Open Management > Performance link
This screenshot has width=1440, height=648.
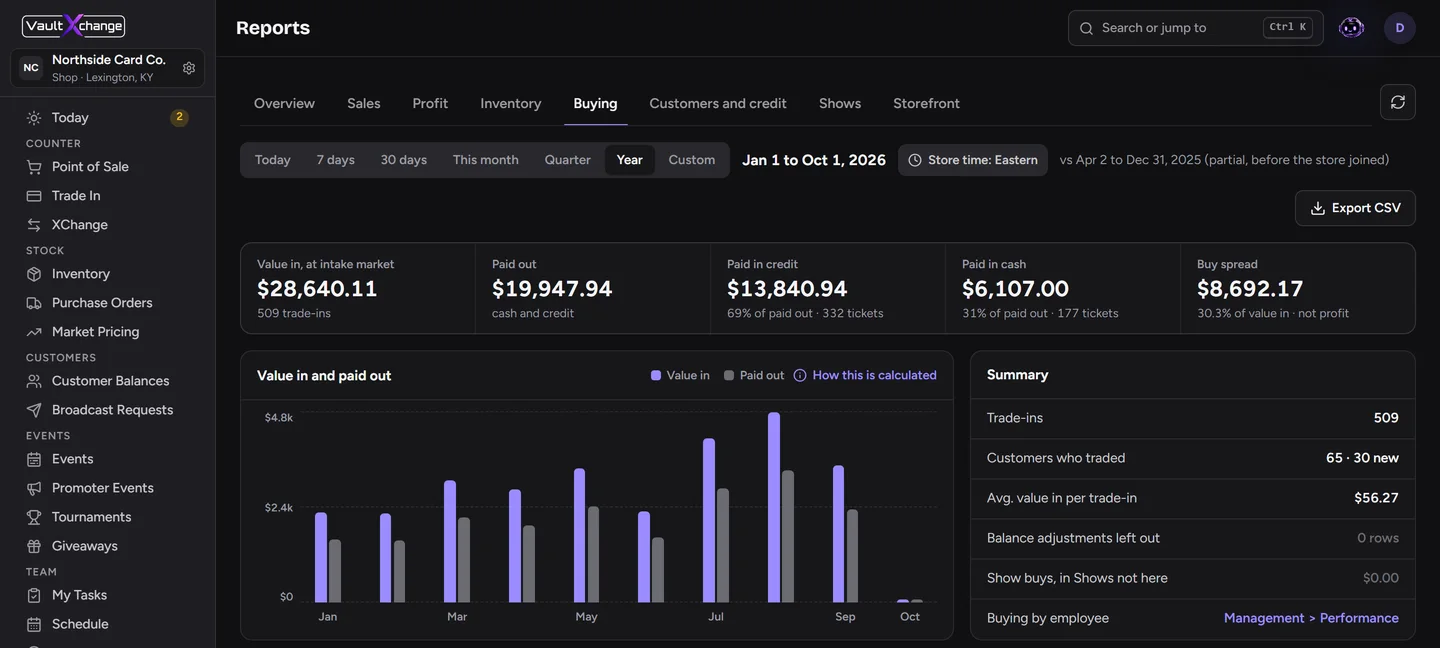tap(1311, 618)
